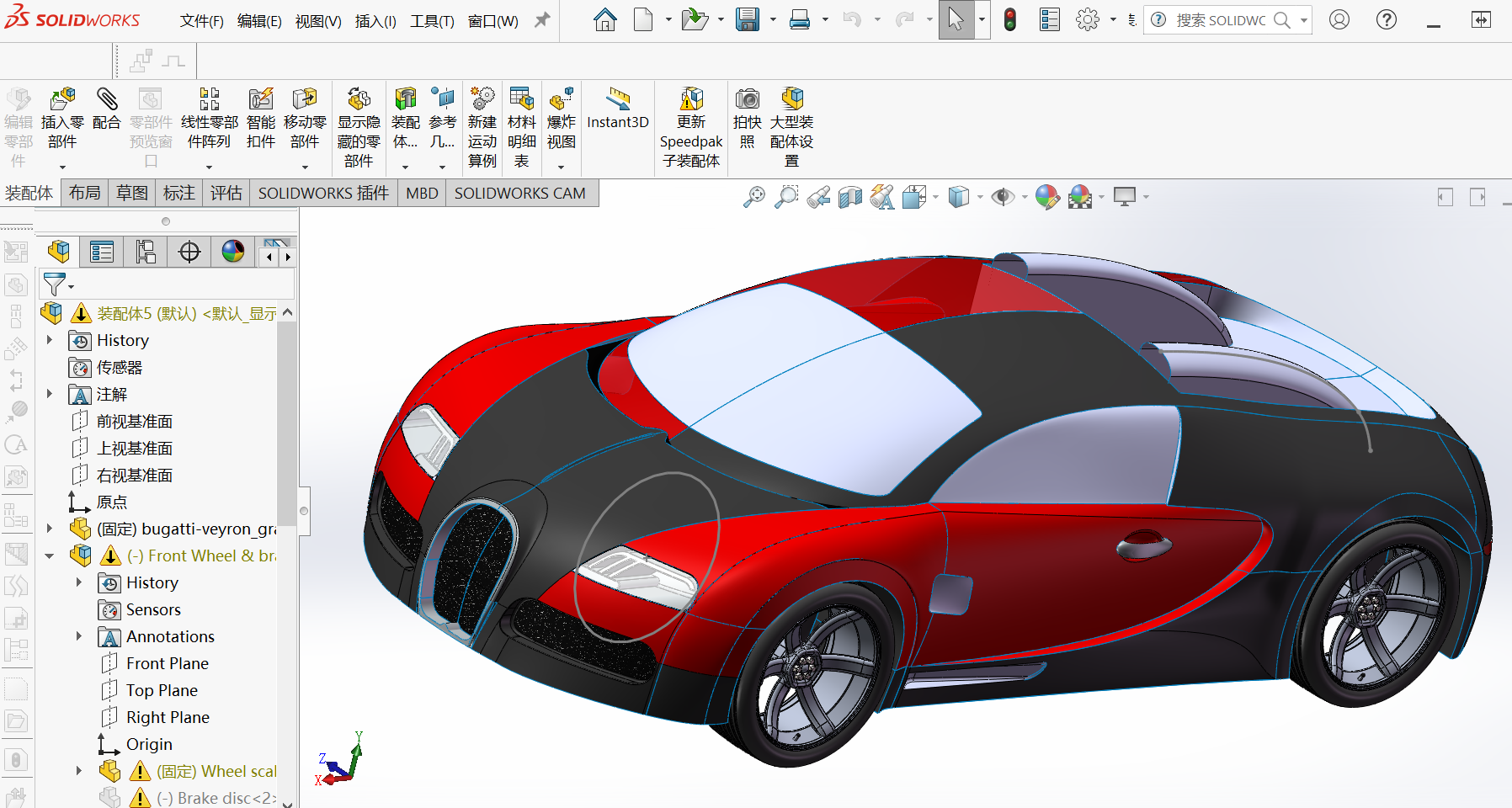Open the SOLIDWORKS CAM tab
Viewport: 1512px width, 808px height.
click(520, 193)
